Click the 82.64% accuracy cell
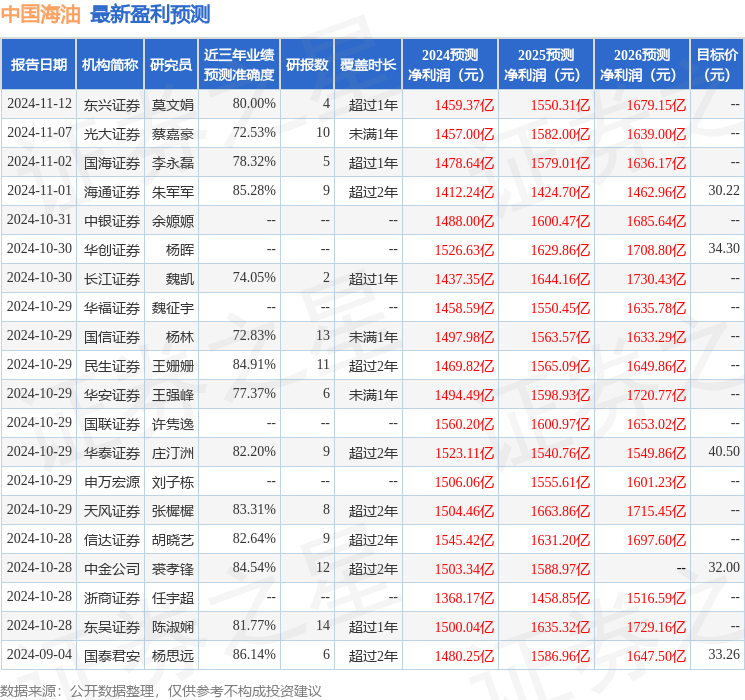 point(254,538)
